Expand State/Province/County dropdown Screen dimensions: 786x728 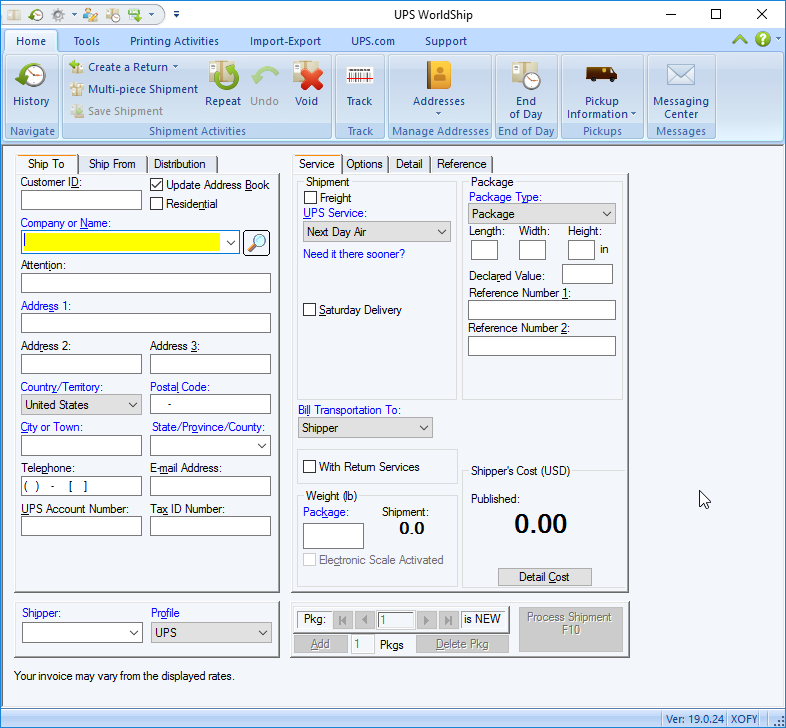coord(262,446)
